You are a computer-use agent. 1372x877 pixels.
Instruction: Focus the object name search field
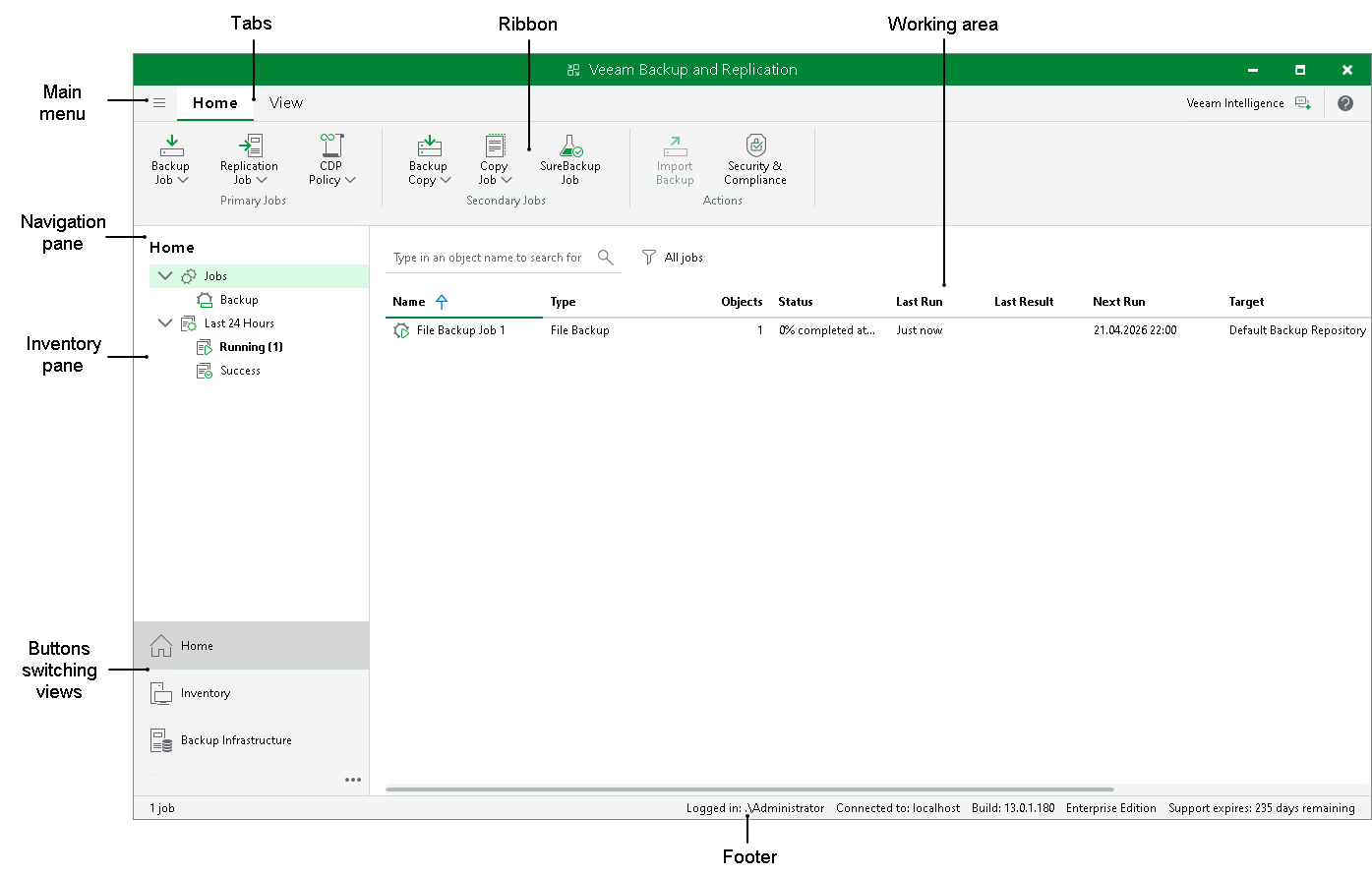click(489, 258)
